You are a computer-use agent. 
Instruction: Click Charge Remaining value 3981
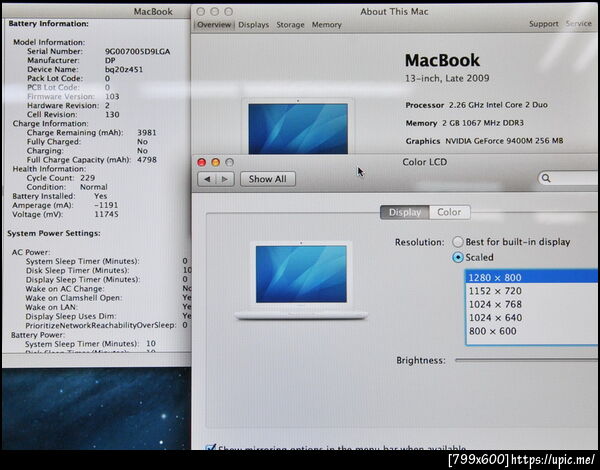coord(147,133)
